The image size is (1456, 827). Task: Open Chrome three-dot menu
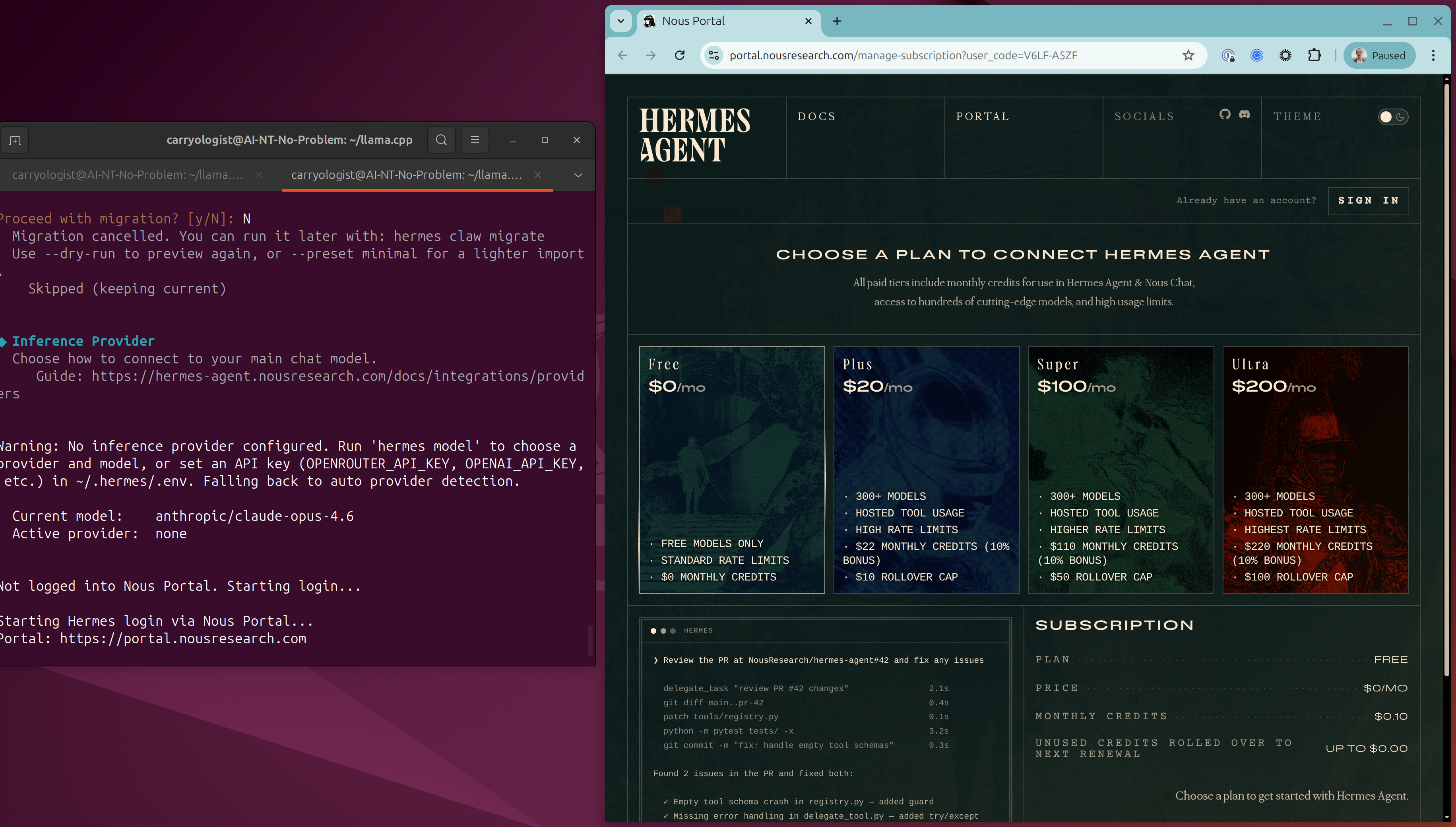click(x=1433, y=55)
